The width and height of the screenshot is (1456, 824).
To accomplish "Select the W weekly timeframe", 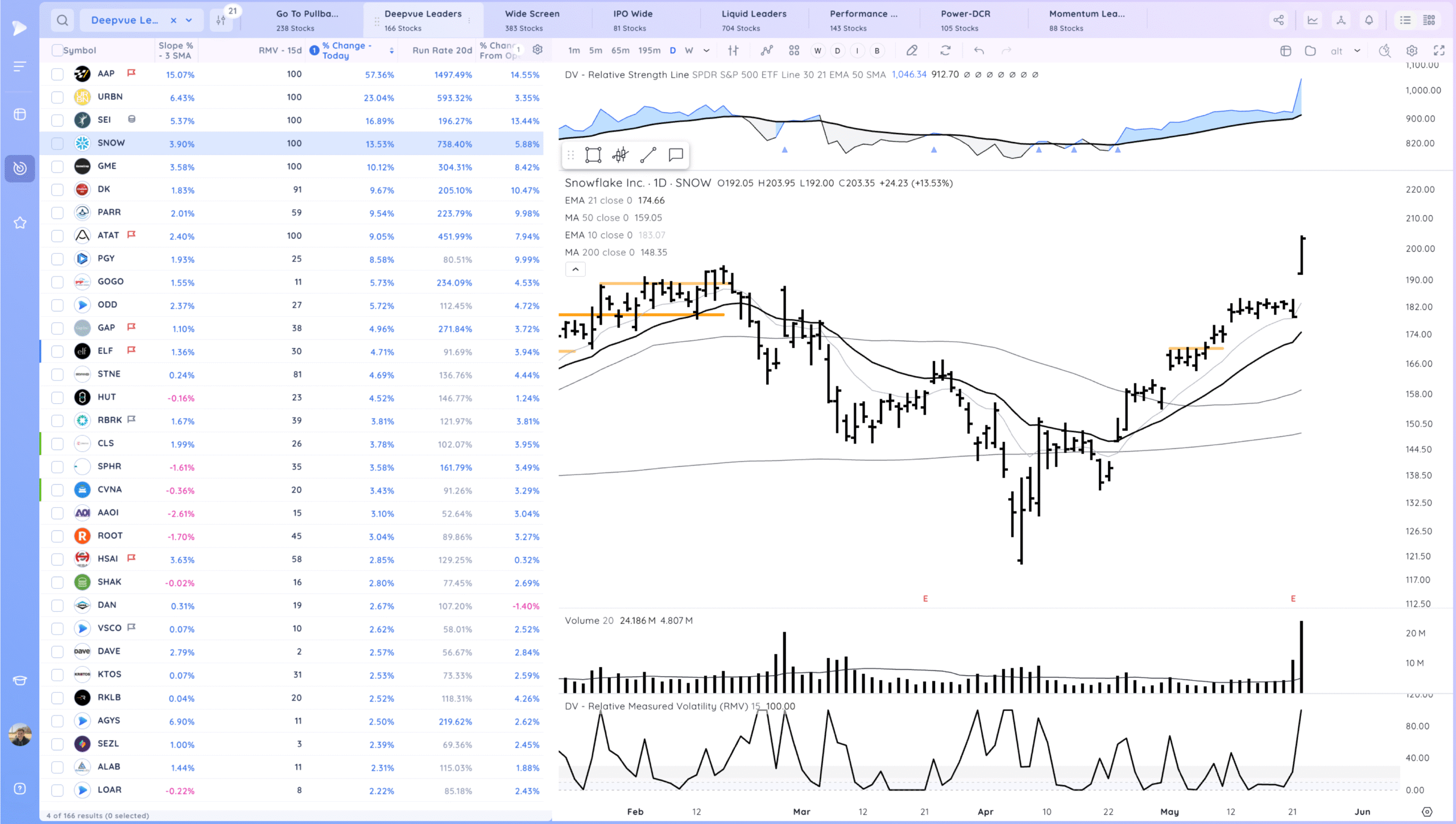I will coord(689,51).
